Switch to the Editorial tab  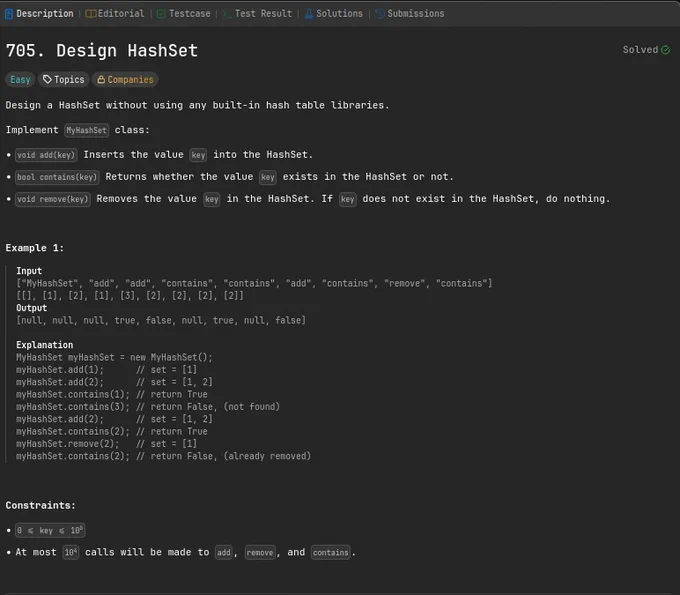click(115, 13)
